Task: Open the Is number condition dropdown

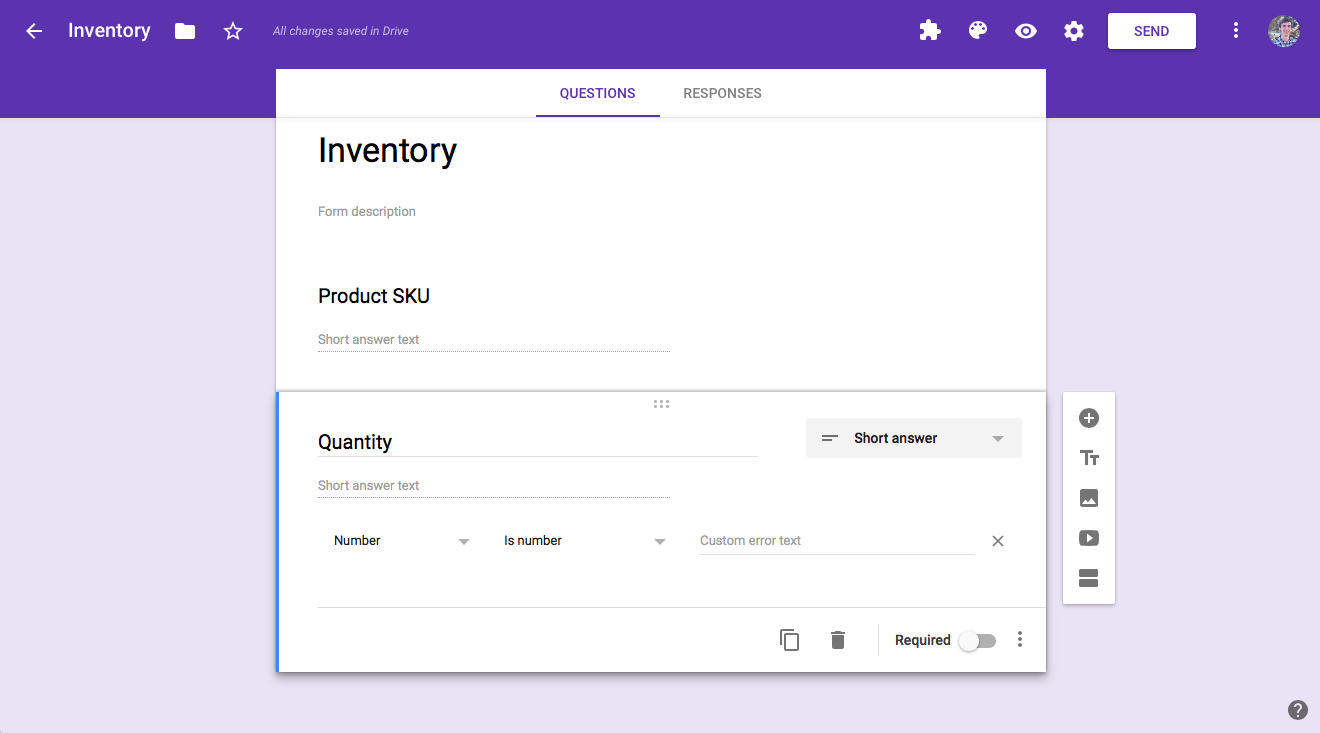Action: (585, 541)
